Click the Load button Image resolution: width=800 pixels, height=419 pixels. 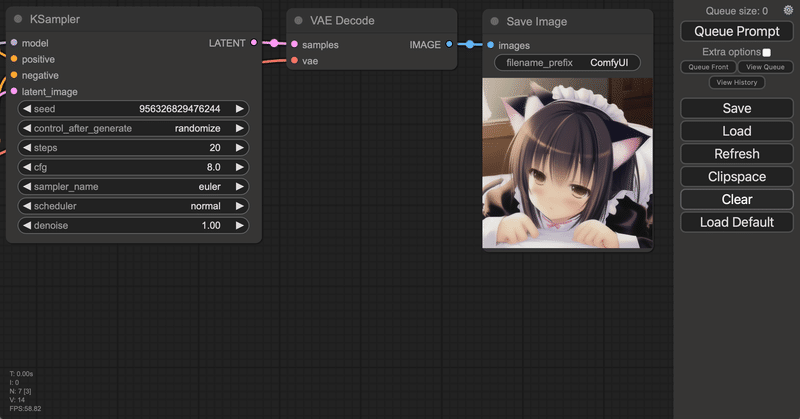737,131
